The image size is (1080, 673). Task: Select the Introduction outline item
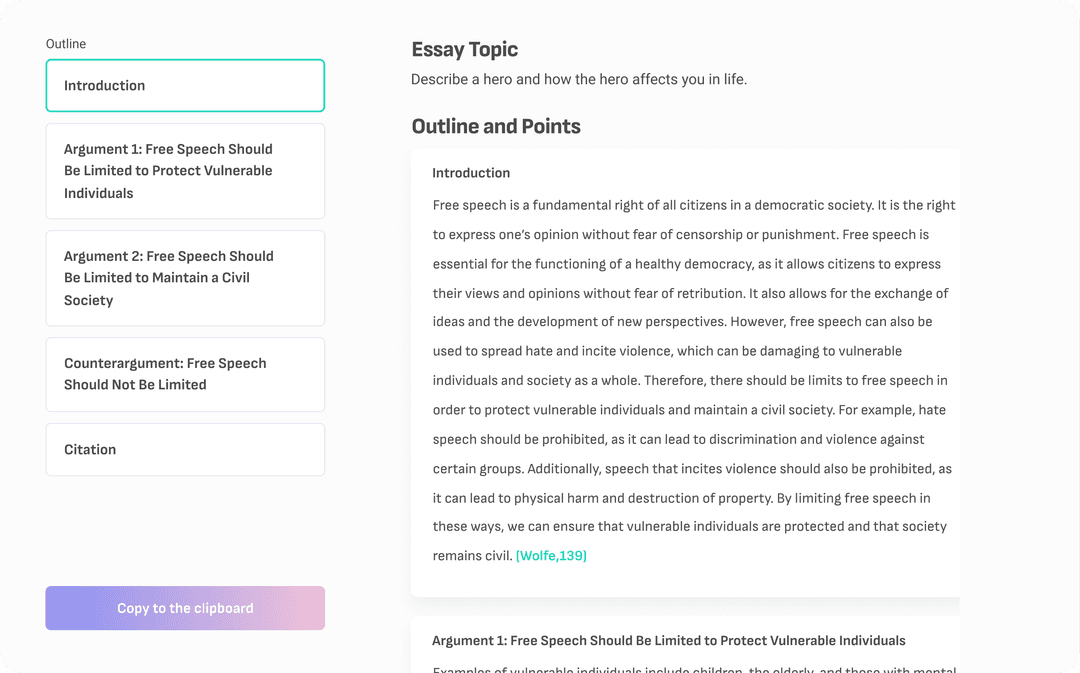[185, 86]
